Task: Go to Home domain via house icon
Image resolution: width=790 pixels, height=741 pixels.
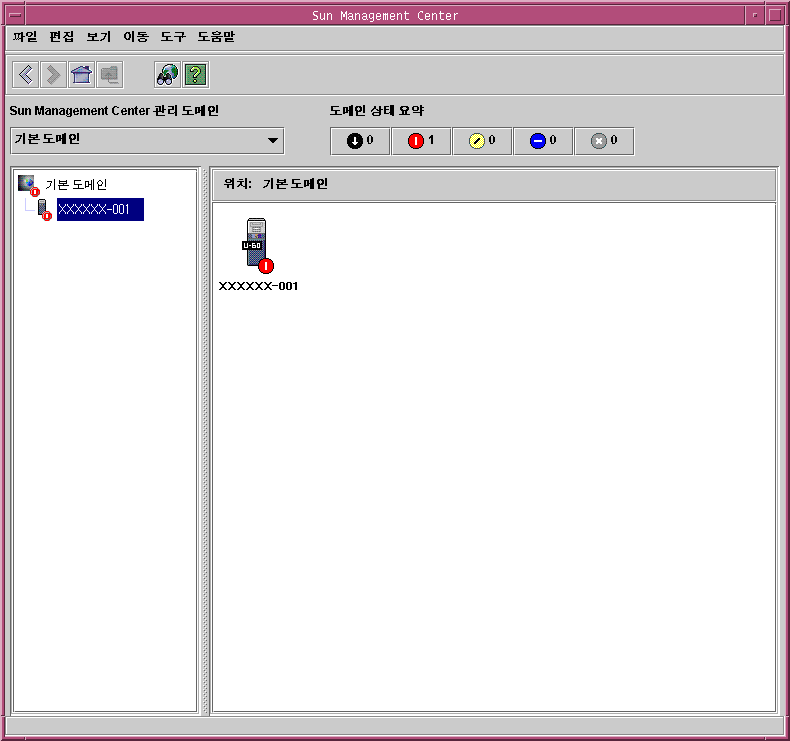Action: point(82,75)
